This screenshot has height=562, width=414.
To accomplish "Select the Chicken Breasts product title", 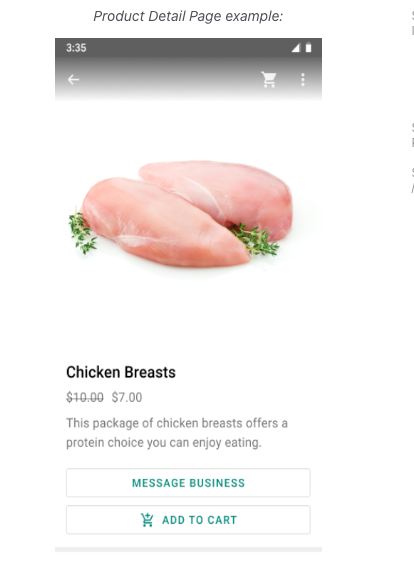I will click(x=121, y=372).
